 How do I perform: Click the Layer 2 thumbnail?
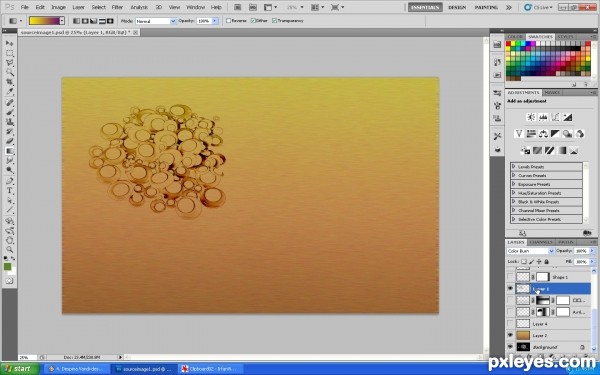pyautogui.click(x=523, y=336)
